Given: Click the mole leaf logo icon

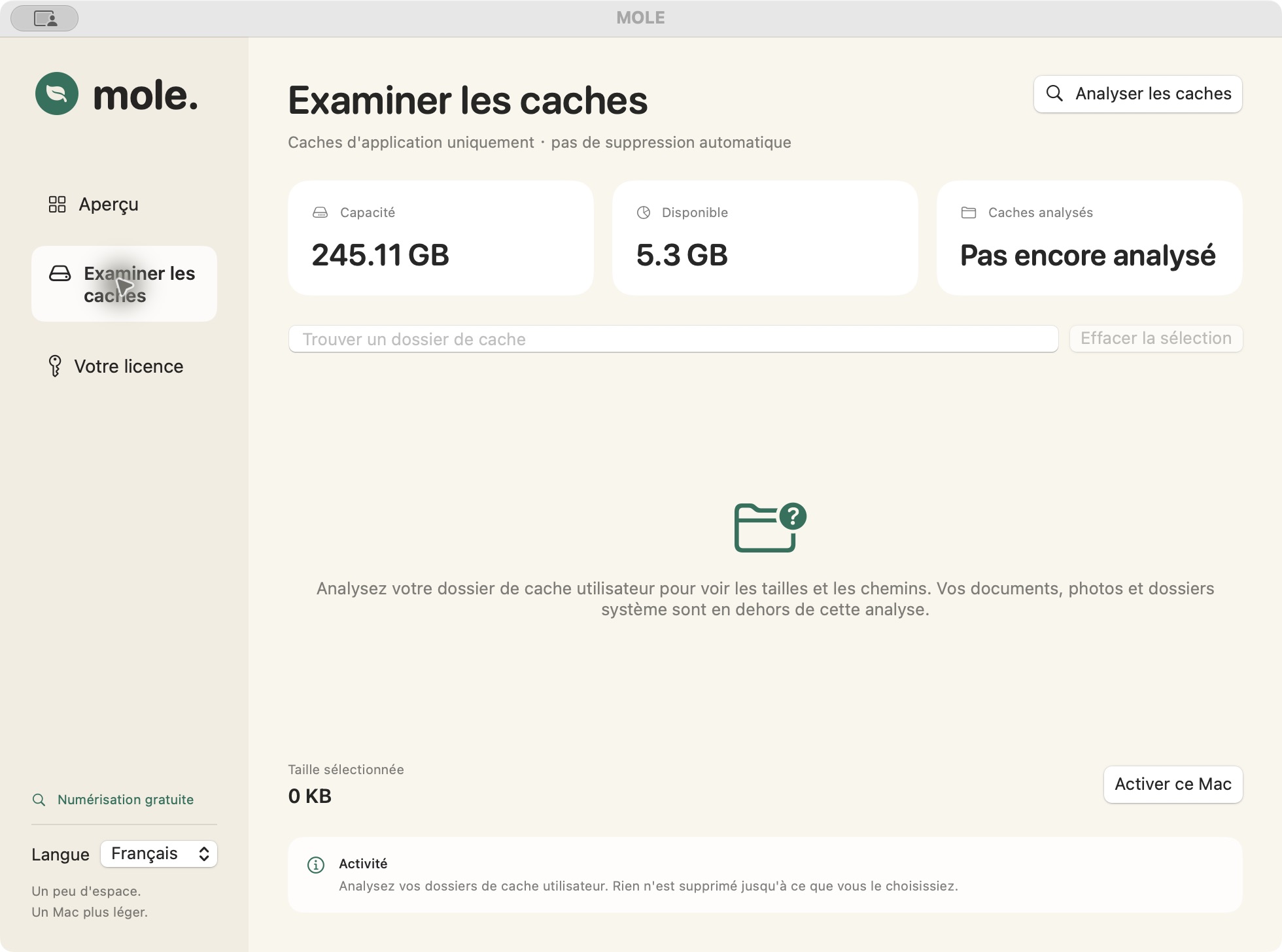Looking at the screenshot, I should pos(57,93).
